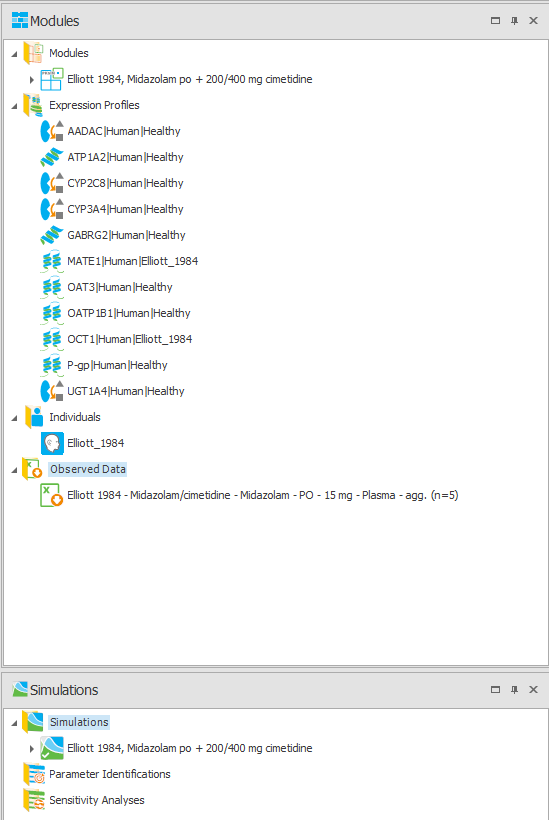Image resolution: width=549 pixels, height=820 pixels.
Task: Pin the Modules panel
Action: pyautogui.click(x=514, y=20)
